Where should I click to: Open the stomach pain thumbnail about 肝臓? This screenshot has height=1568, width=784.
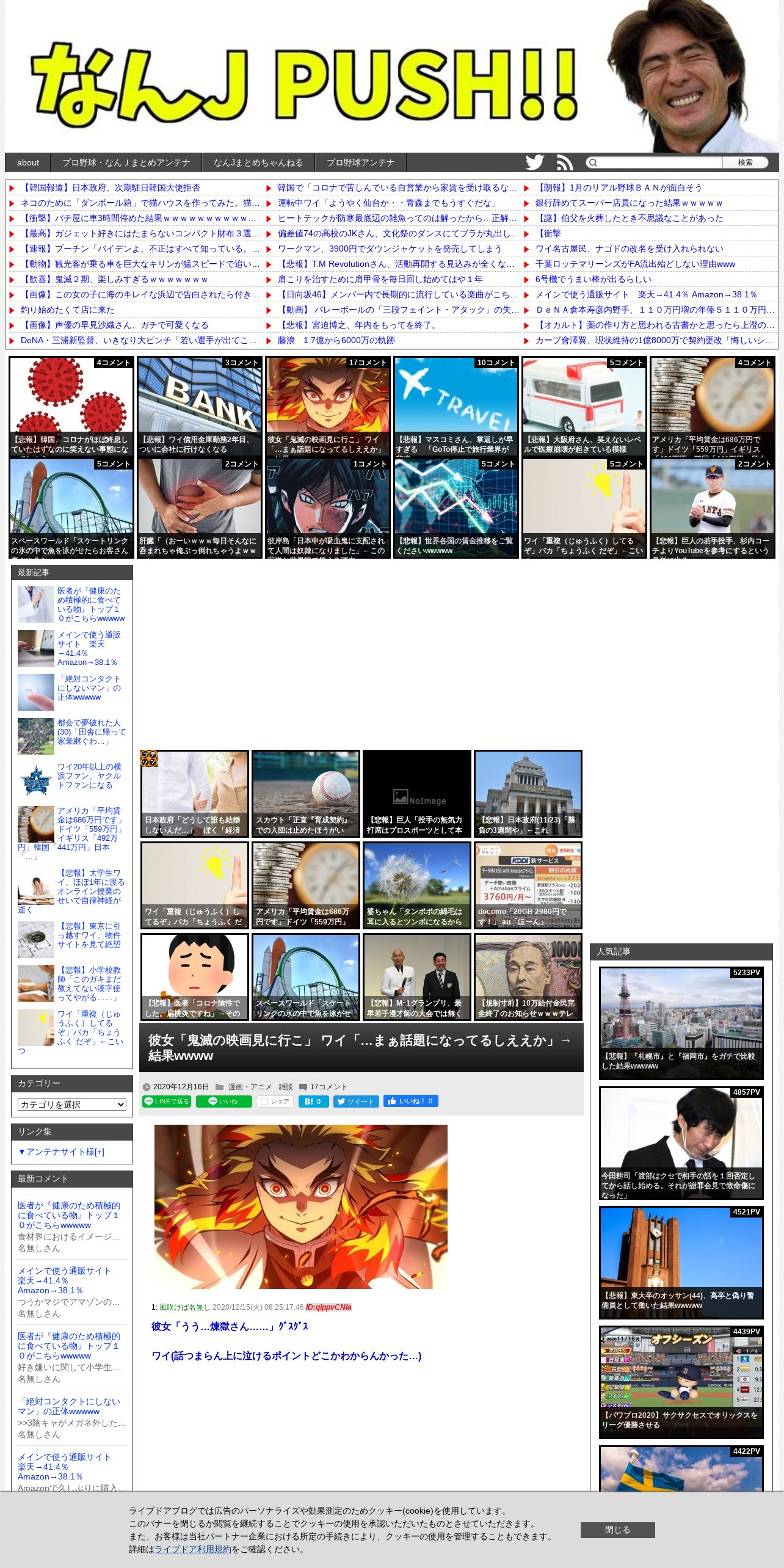click(x=200, y=508)
